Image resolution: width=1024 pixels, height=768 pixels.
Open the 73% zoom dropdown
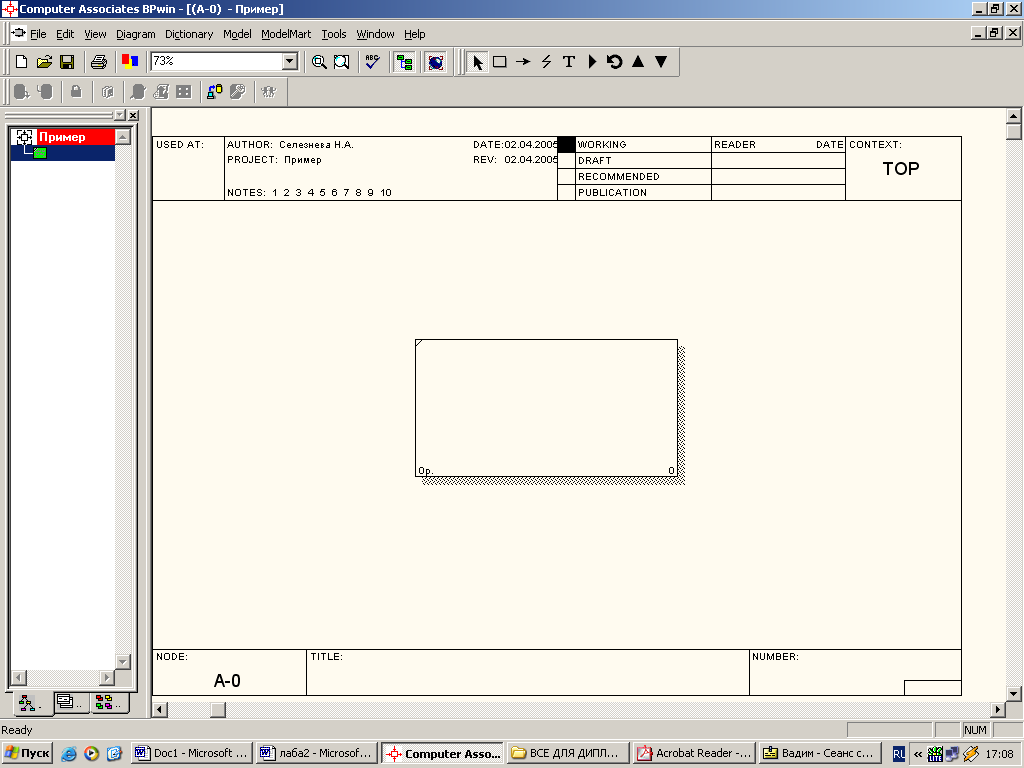[x=290, y=62]
